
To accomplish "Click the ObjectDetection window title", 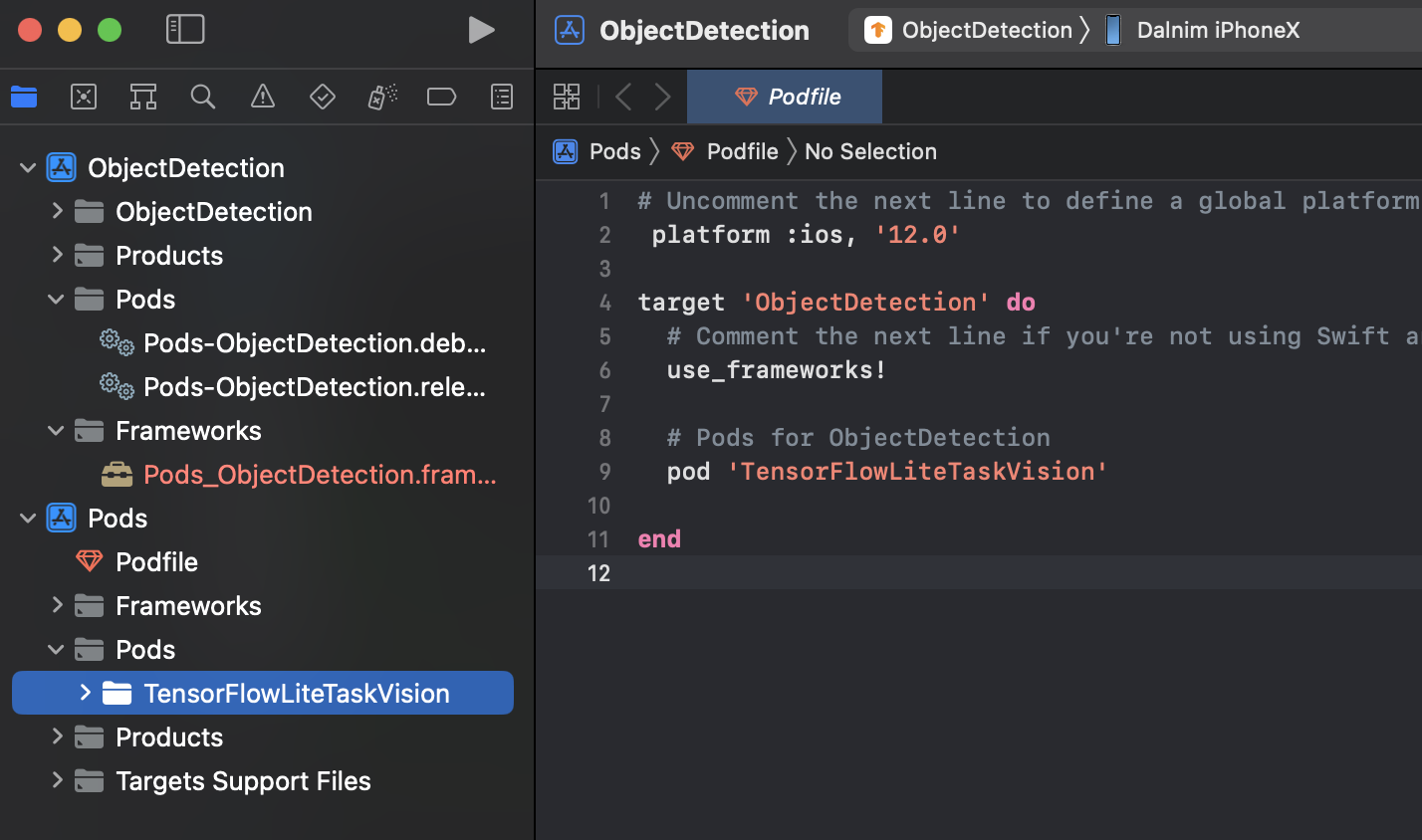I will pyautogui.click(x=704, y=31).
